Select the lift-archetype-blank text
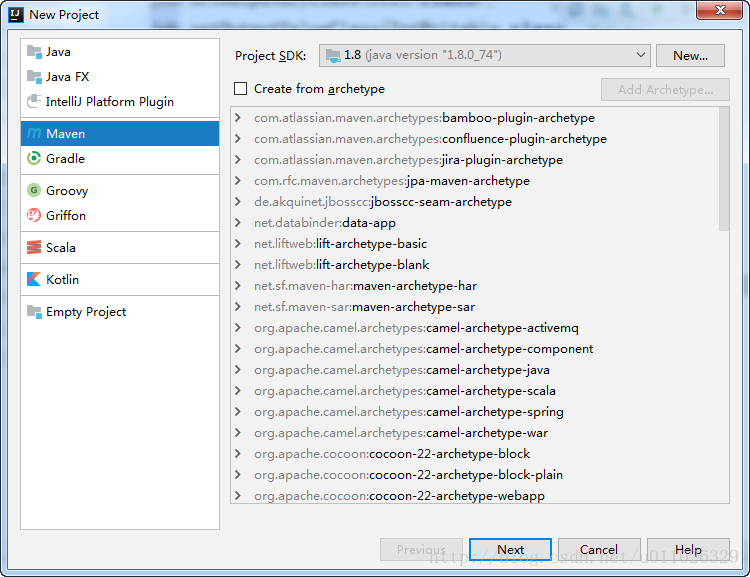Screen dimensions: 750x577 (x=373, y=265)
